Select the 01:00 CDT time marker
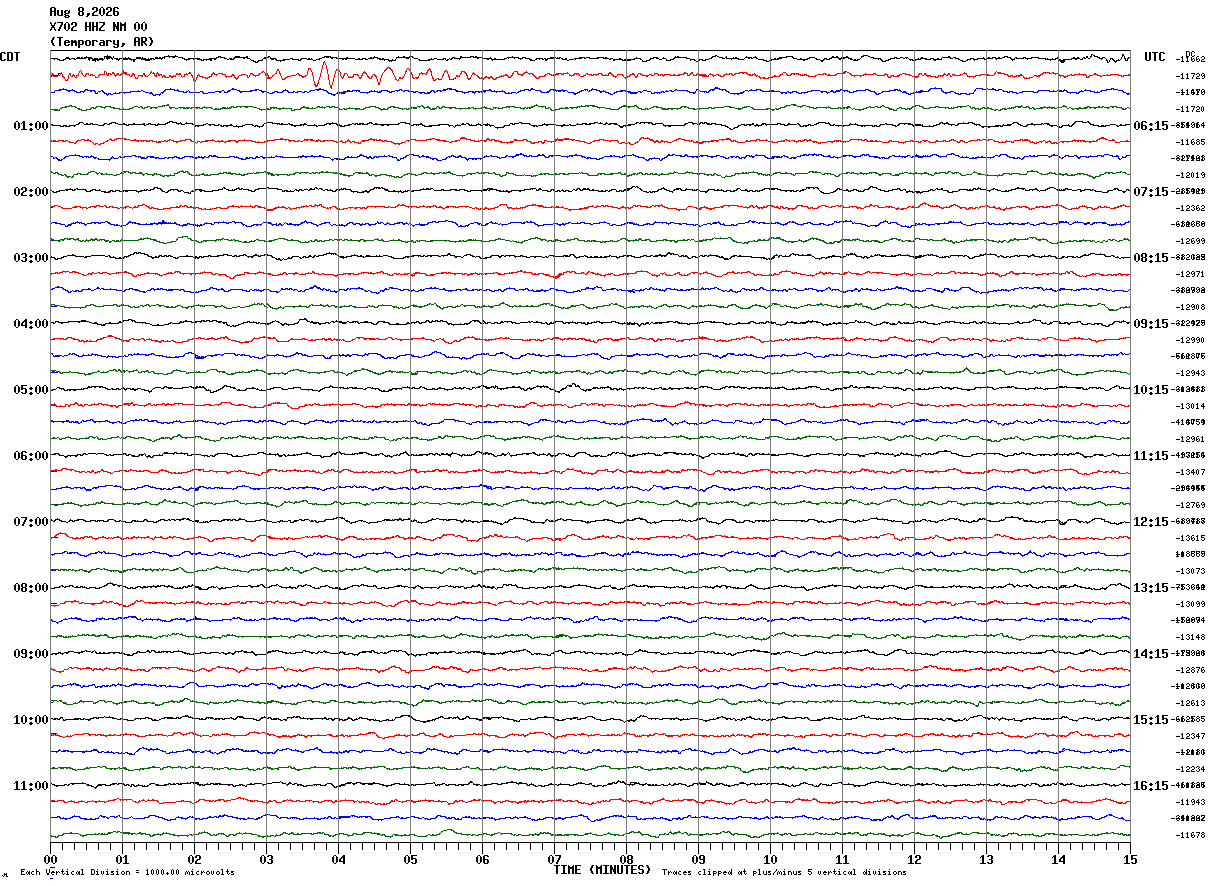The image size is (1210, 886). pos(31,126)
